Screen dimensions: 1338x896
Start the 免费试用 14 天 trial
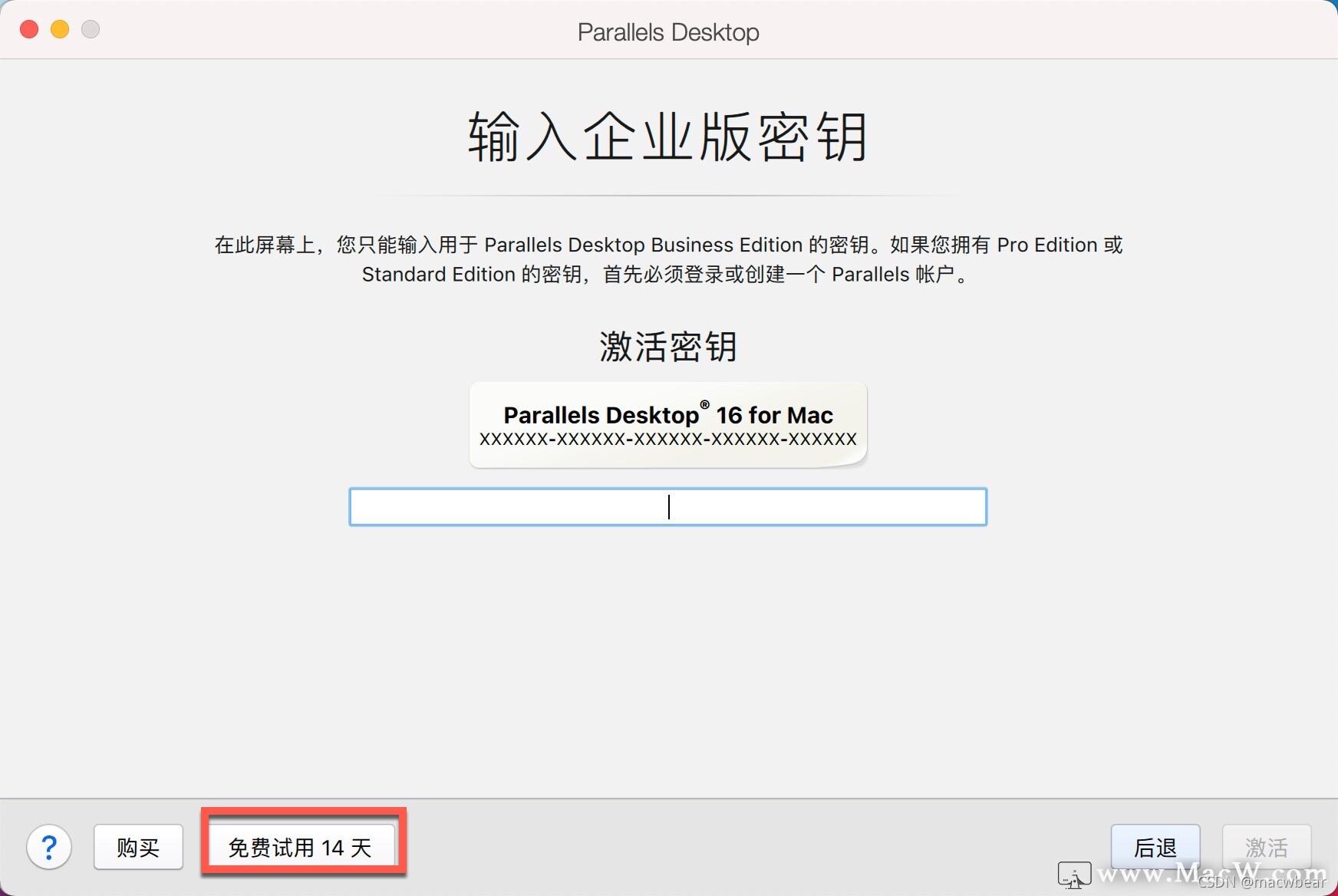point(300,847)
